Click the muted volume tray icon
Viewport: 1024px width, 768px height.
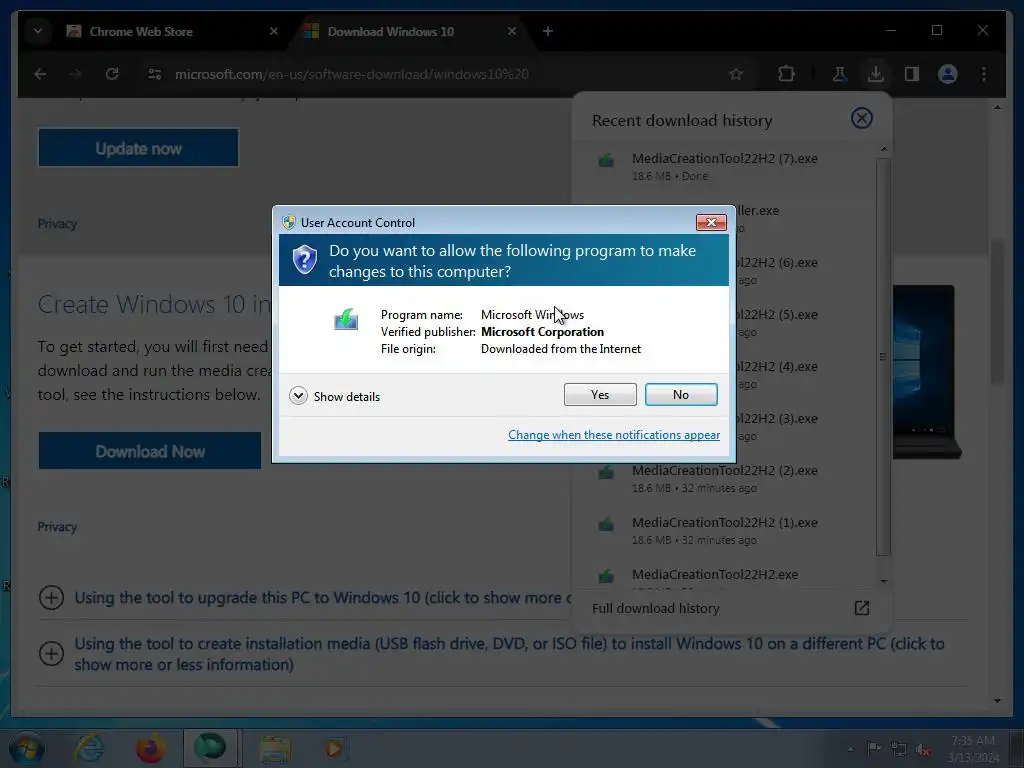tap(923, 750)
